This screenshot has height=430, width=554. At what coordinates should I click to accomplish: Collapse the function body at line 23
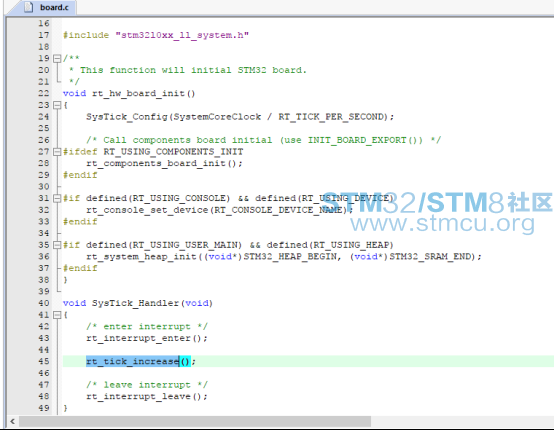(57, 105)
